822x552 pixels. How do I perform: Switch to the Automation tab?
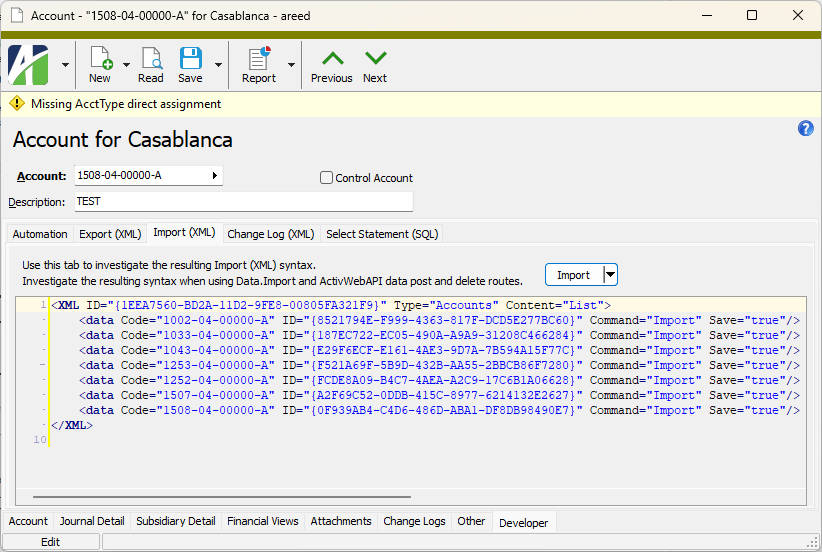(40, 234)
